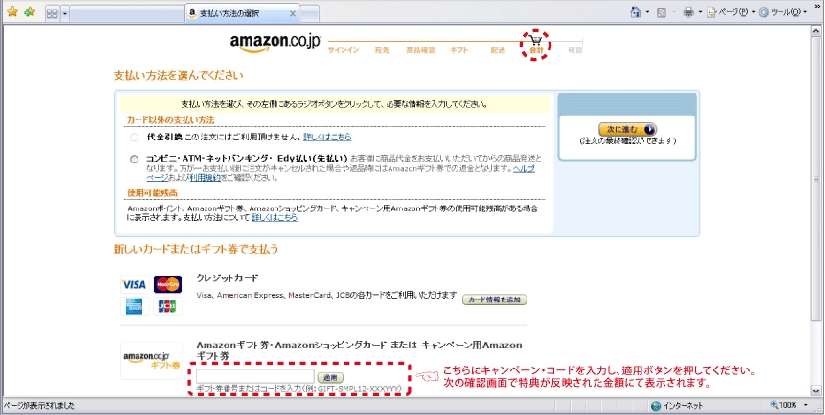Expand the Home button dropdown arrow

tap(647, 12)
